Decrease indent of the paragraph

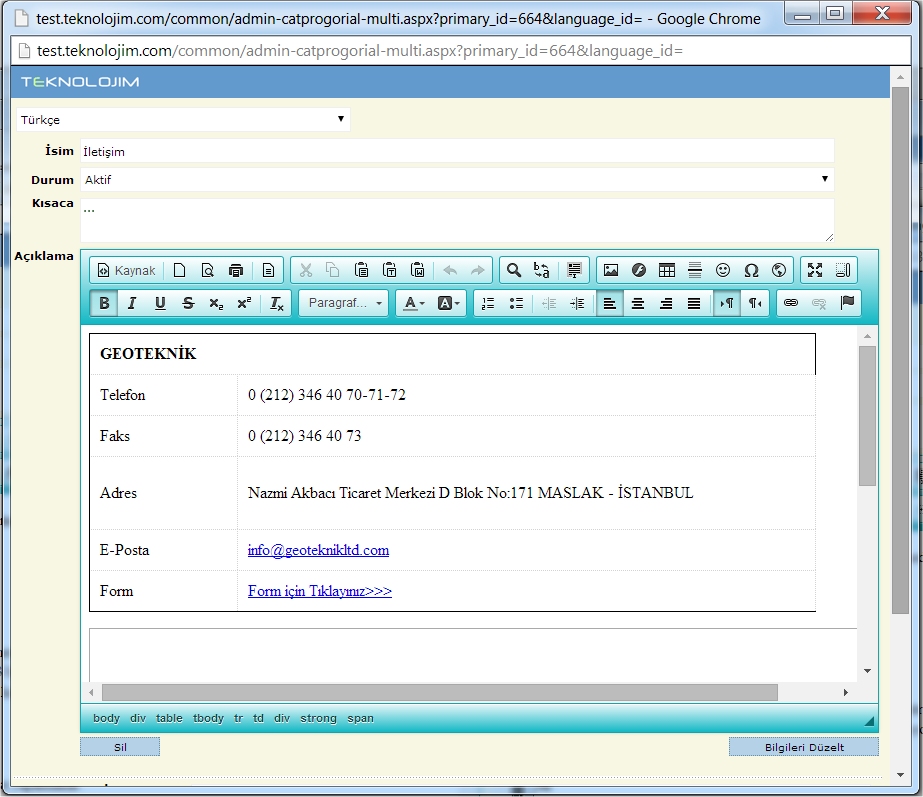[549, 303]
